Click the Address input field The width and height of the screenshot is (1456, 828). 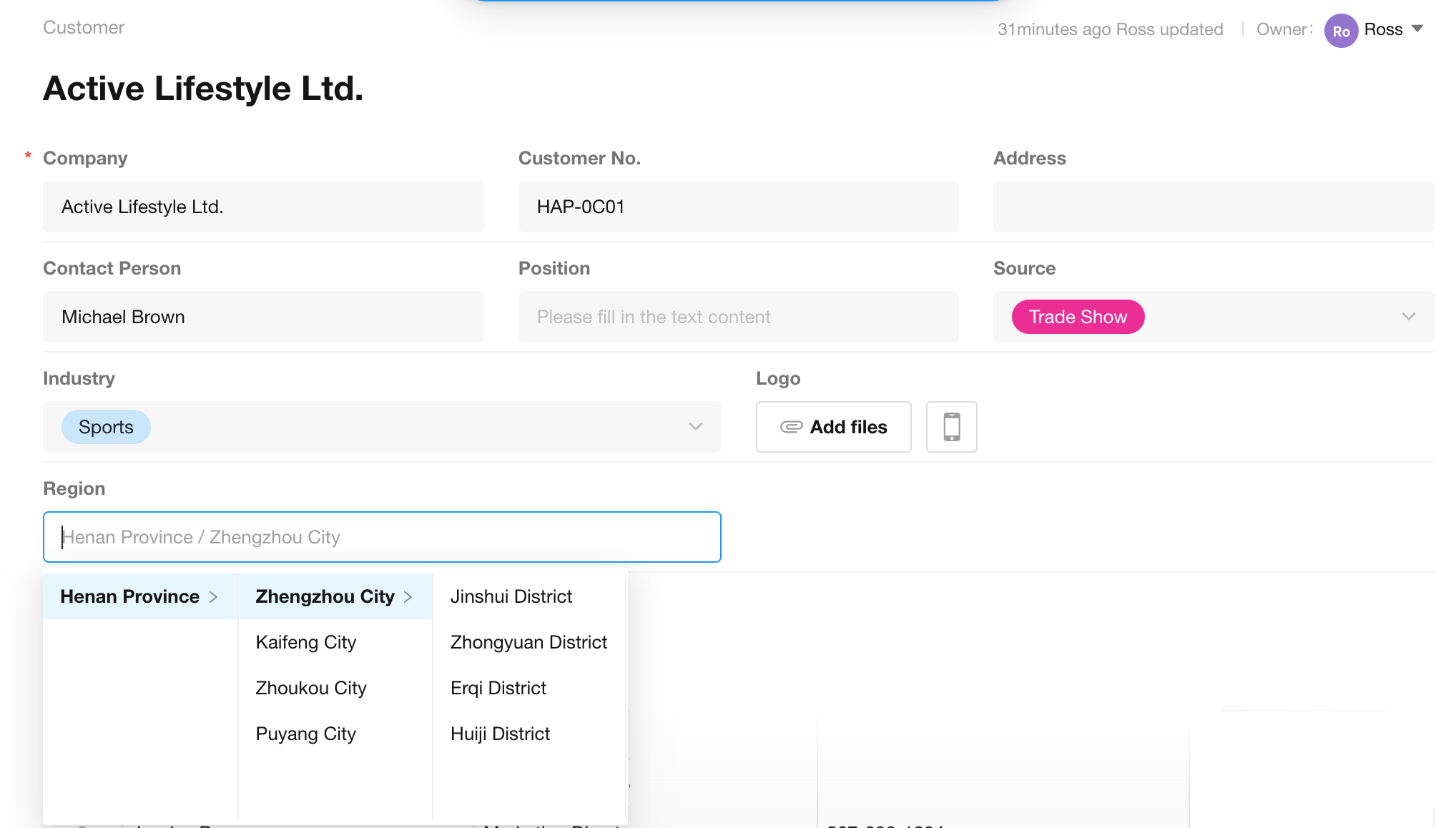(x=1213, y=207)
